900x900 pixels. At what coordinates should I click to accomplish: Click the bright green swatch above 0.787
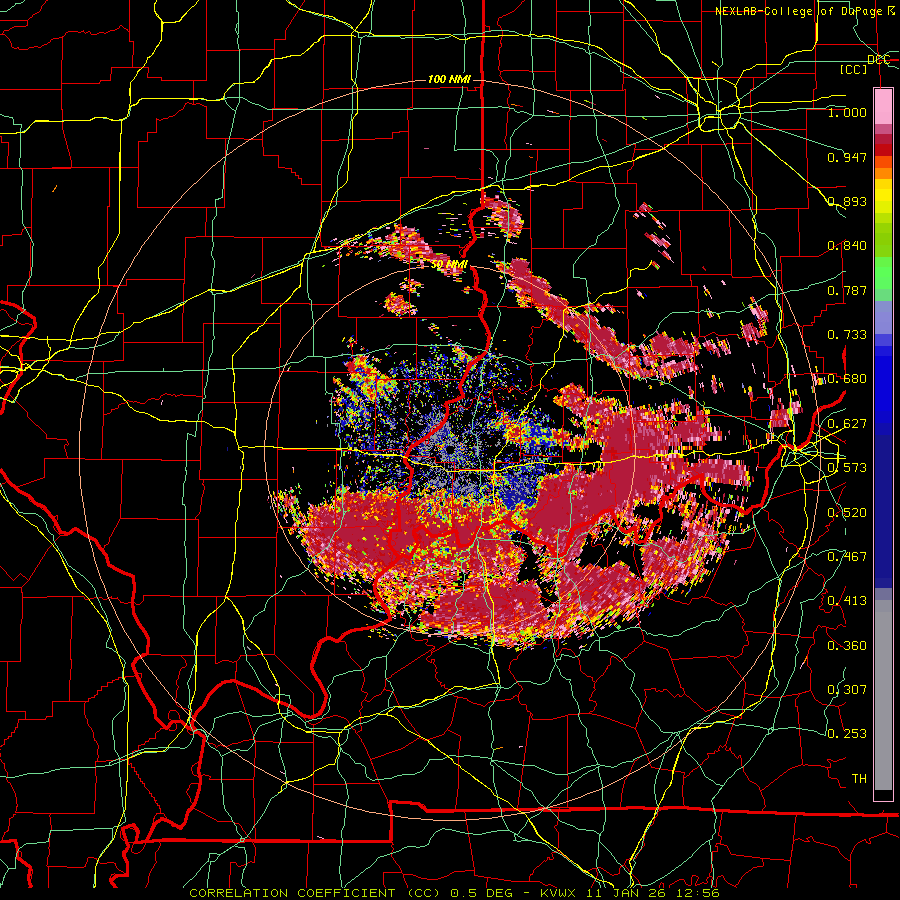pos(883,273)
